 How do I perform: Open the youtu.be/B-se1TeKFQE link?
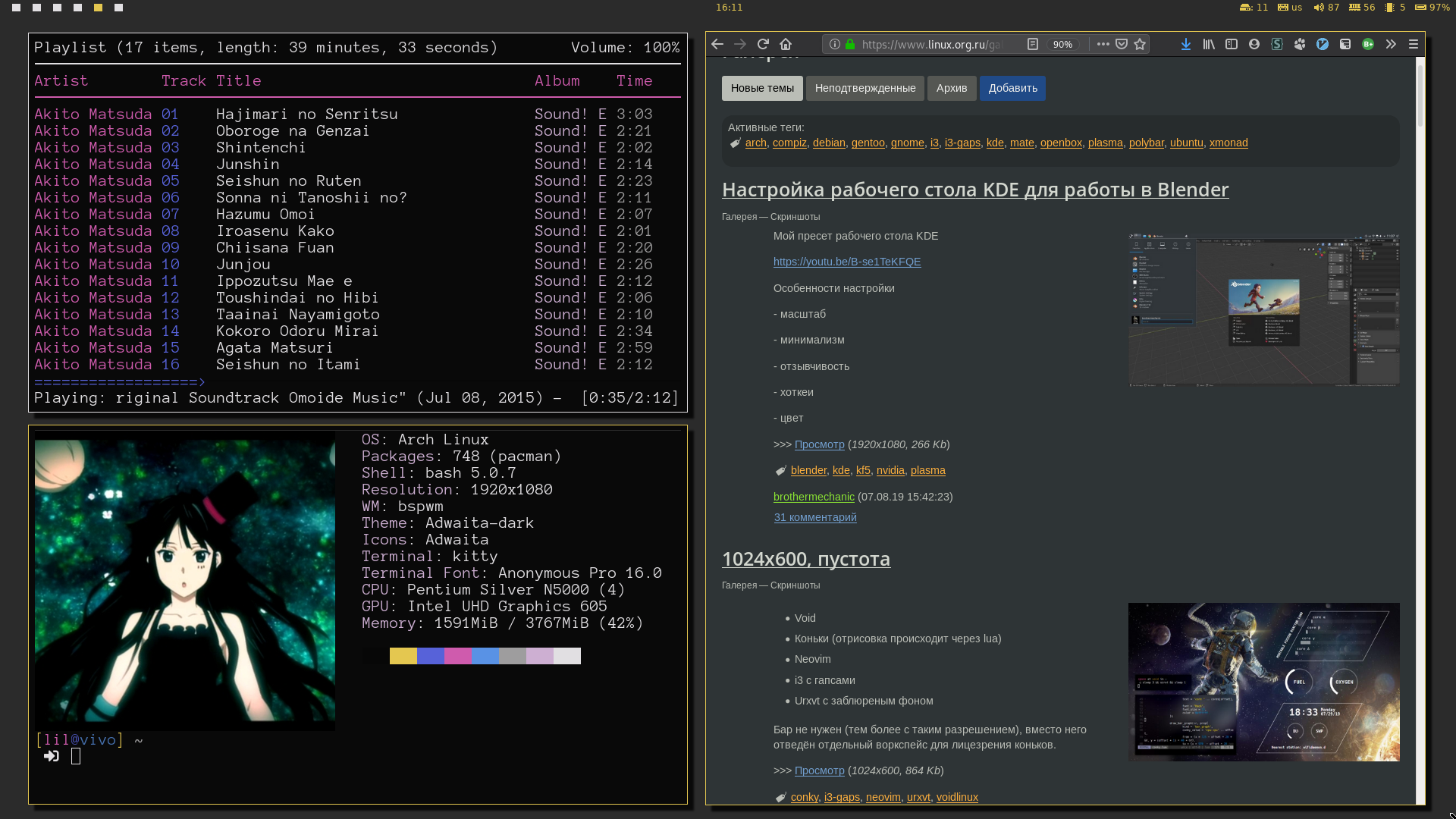tap(847, 262)
